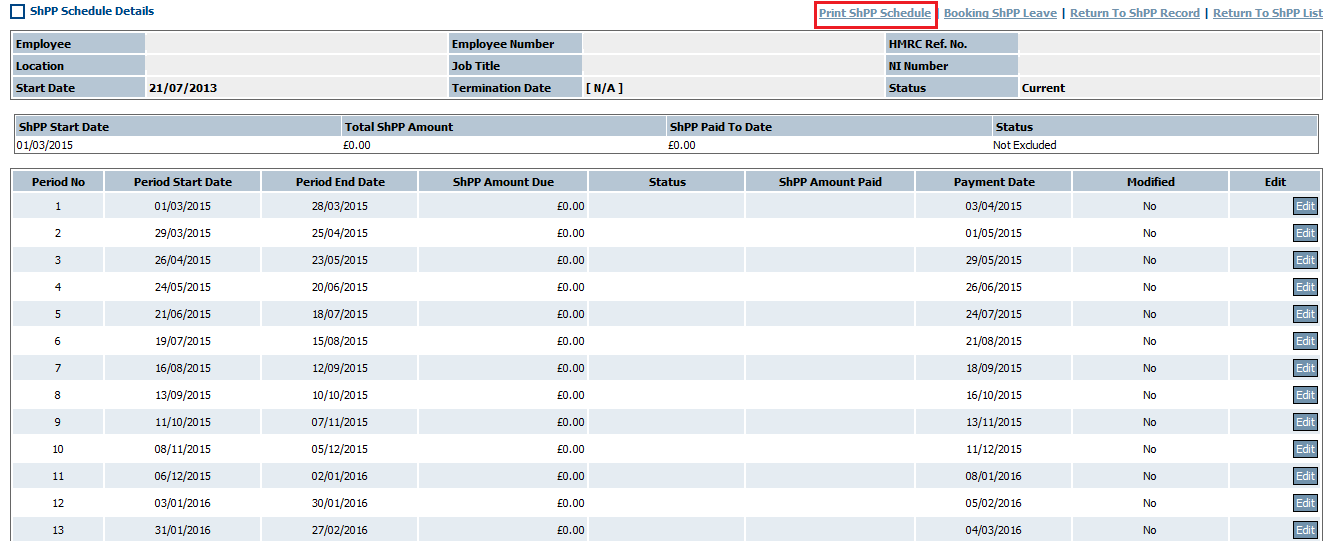Click the Print ShPP Schedule link
This screenshot has height=541, width=1328.
[x=874, y=14]
